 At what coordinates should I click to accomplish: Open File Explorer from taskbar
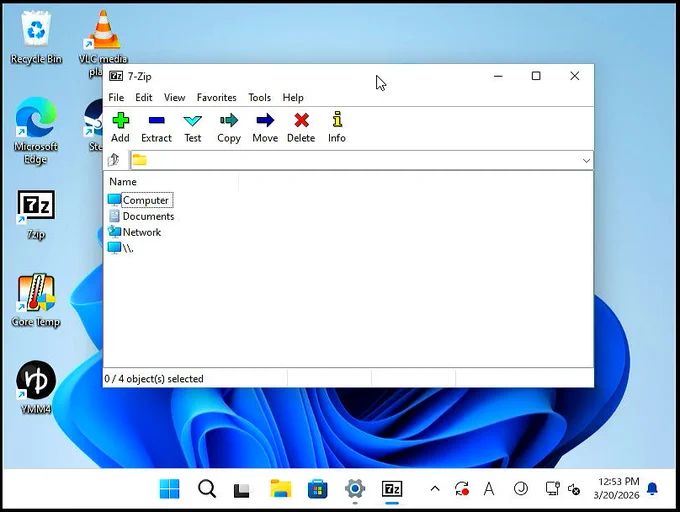[281, 489]
